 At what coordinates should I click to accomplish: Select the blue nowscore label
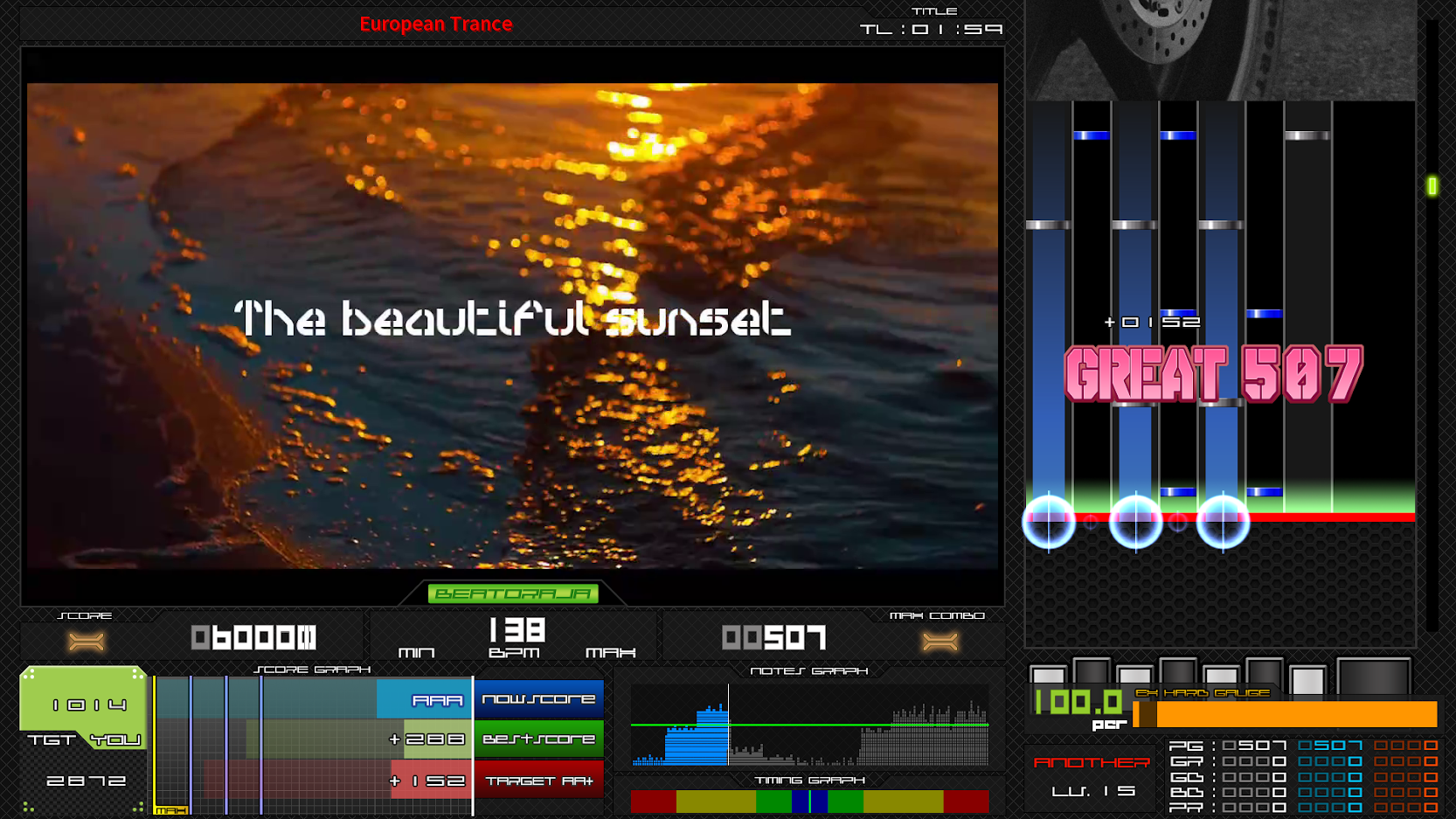point(539,699)
